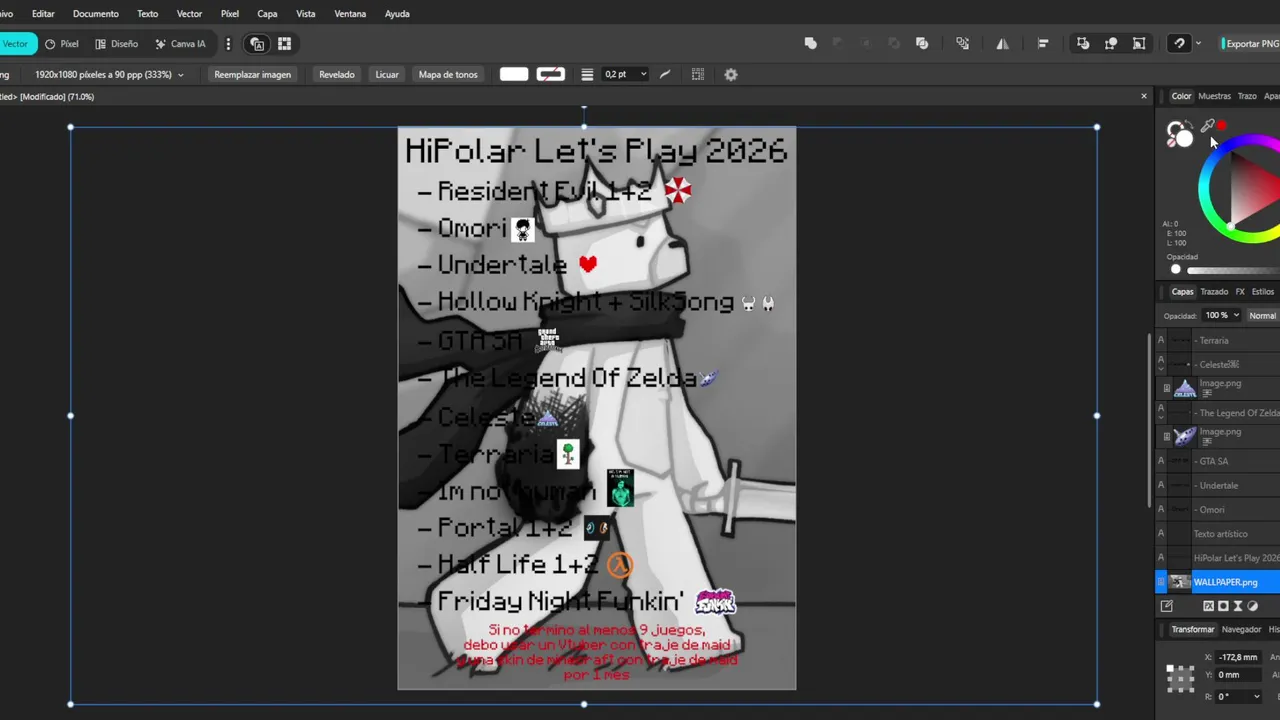Select the Image.png layer with Celeste thumbnail
Viewport: 1280px width, 720px height.
1218,388
